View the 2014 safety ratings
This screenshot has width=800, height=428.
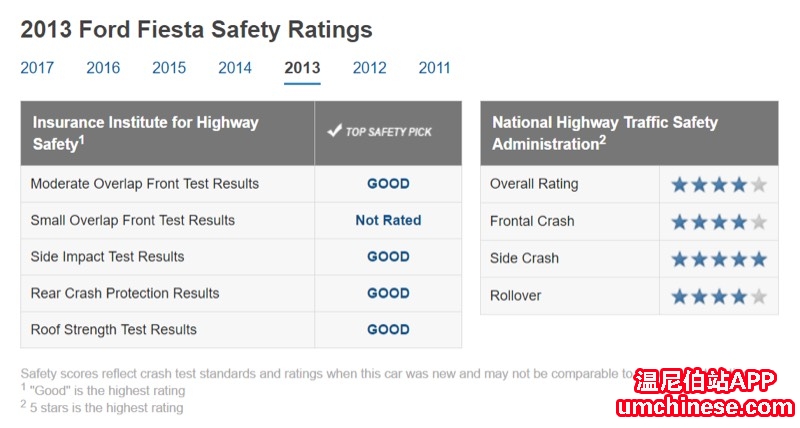coord(235,68)
